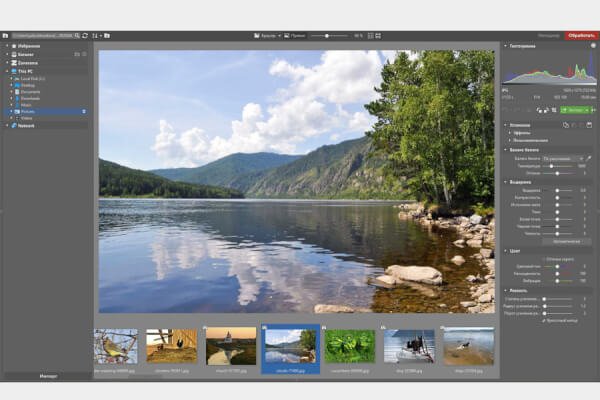Select the rooster thumbnail in filmstrip
This screenshot has height=400, width=600.
[171, 346]
